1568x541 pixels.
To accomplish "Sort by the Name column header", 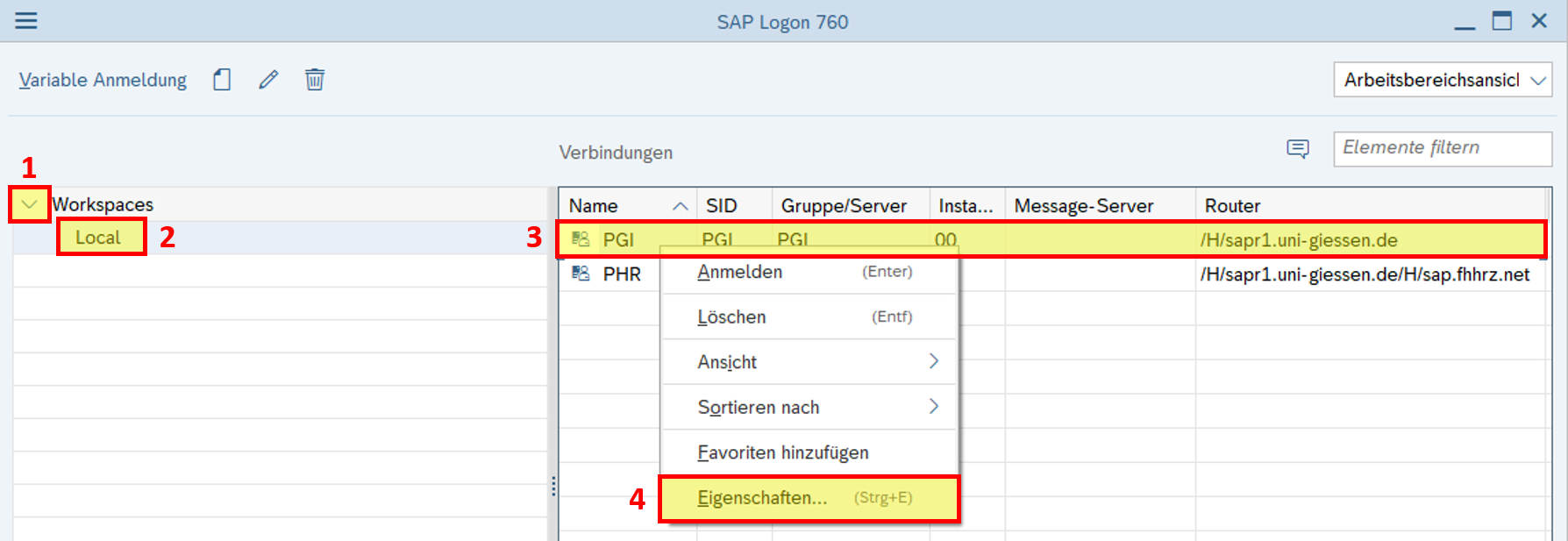I will (628, 205).
